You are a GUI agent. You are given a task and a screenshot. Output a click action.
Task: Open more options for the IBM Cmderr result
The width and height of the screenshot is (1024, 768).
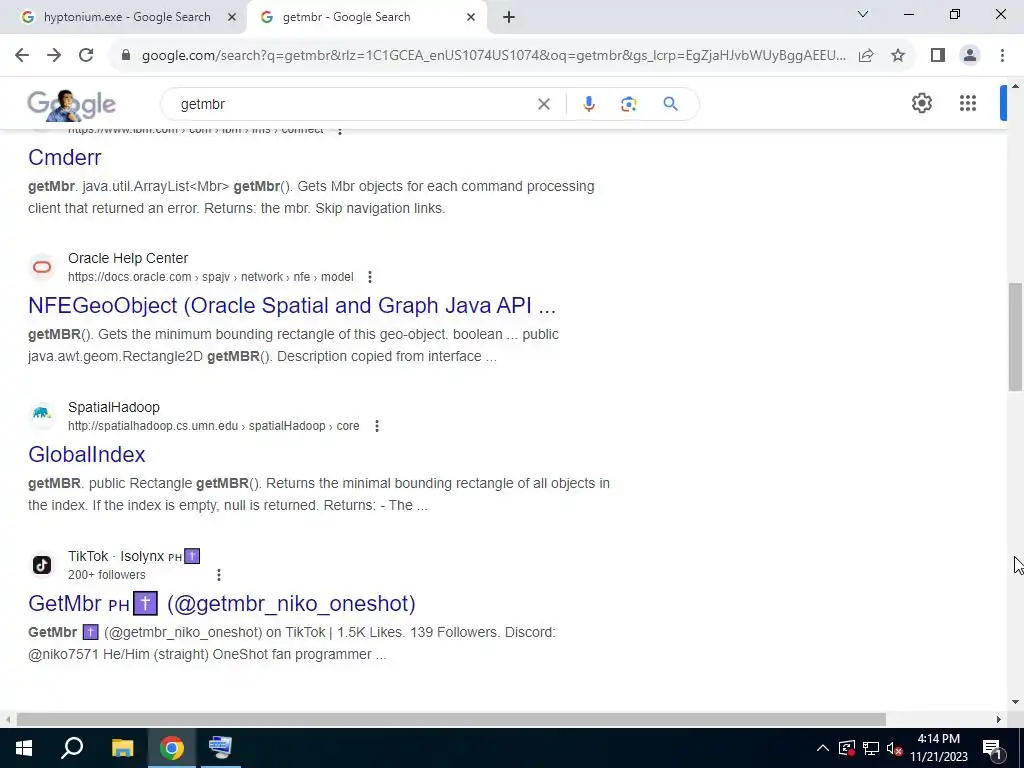340,131
